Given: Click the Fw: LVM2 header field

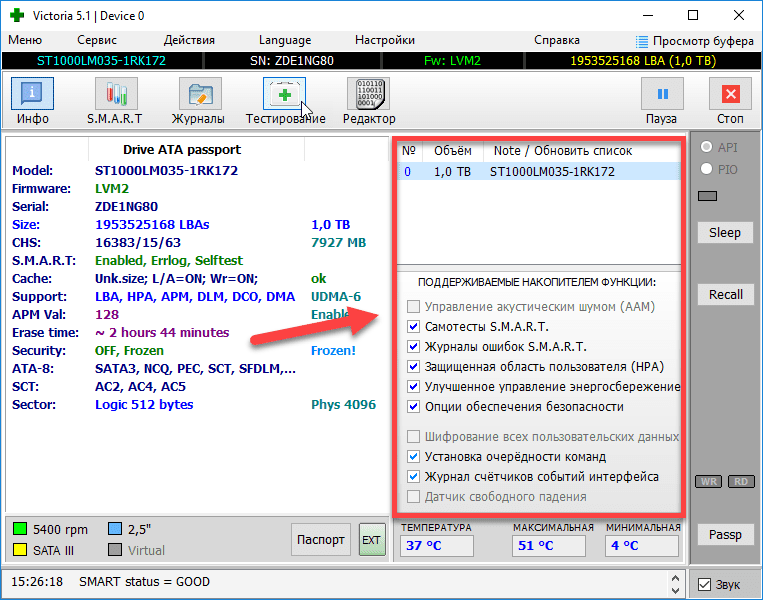Looking at the screenshot, I should pyautogui.click(x=453, y=61).
